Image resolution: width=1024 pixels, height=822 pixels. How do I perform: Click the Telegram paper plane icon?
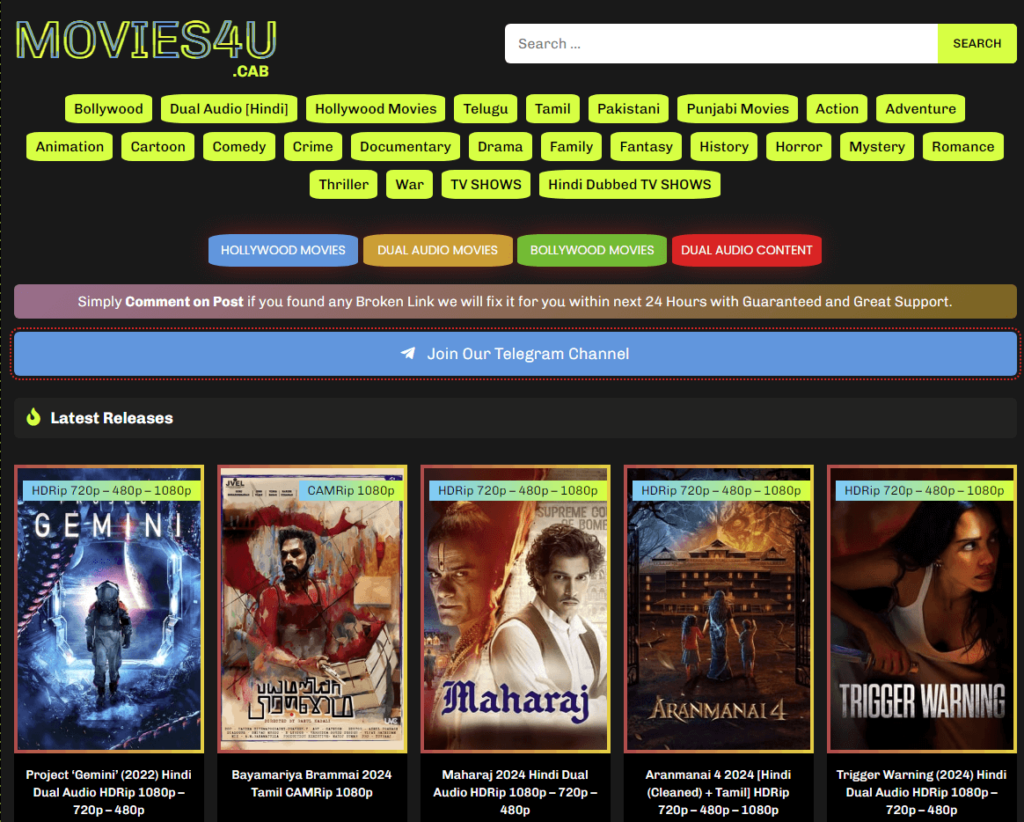pyautogui.click(x=408, y=354)
